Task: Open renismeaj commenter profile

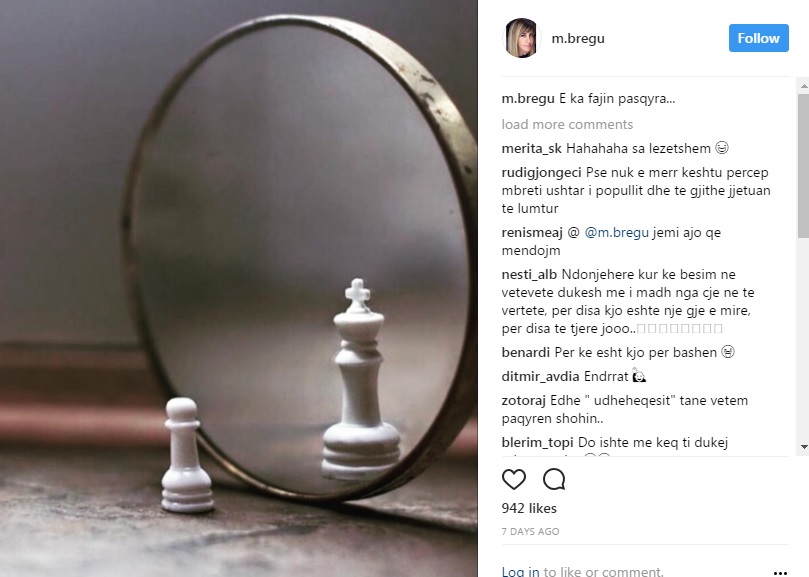Action: 532,233
